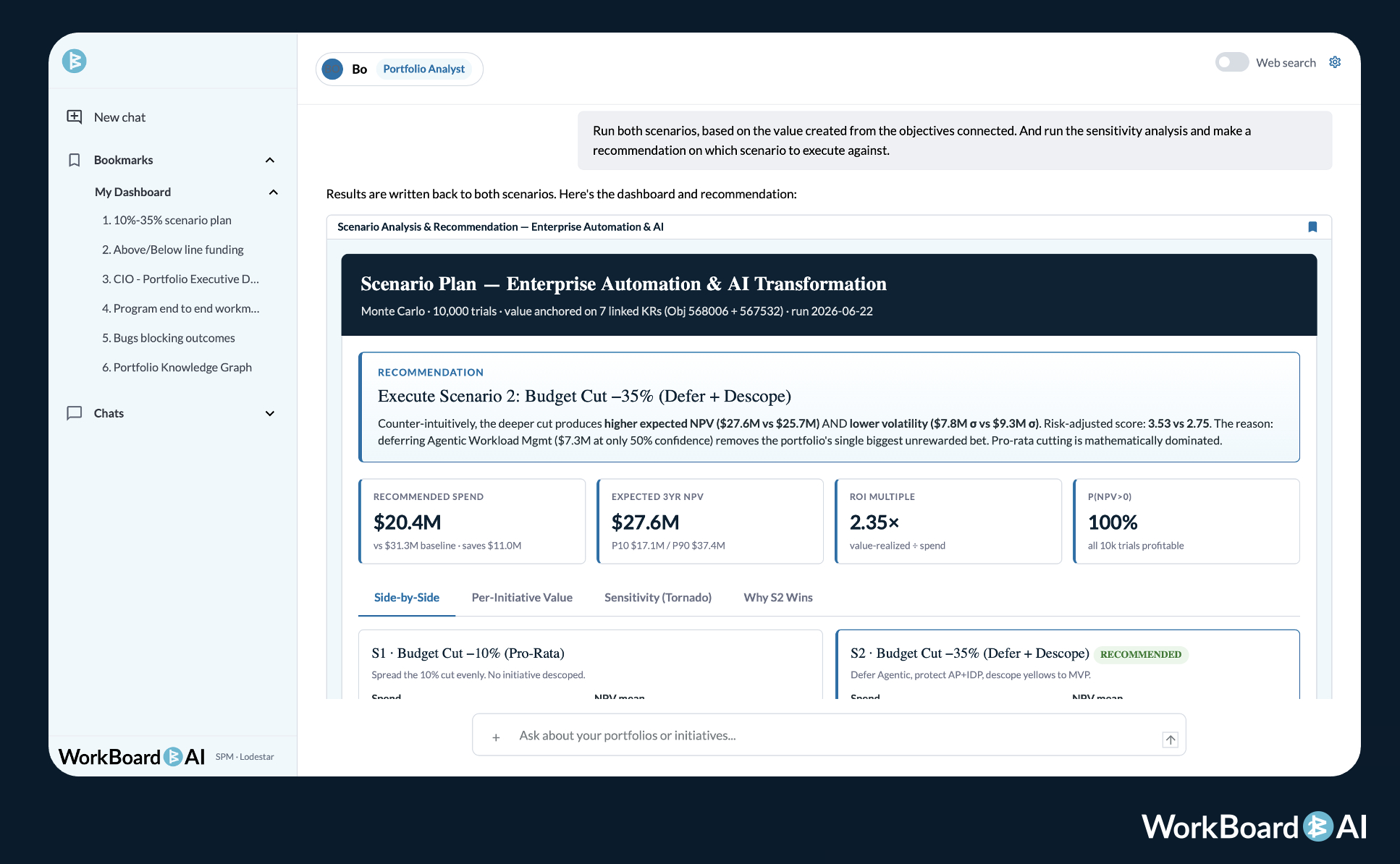Click the WorkBoard logo icon in sidebar

pyautogui.click(x=74, y=61)
